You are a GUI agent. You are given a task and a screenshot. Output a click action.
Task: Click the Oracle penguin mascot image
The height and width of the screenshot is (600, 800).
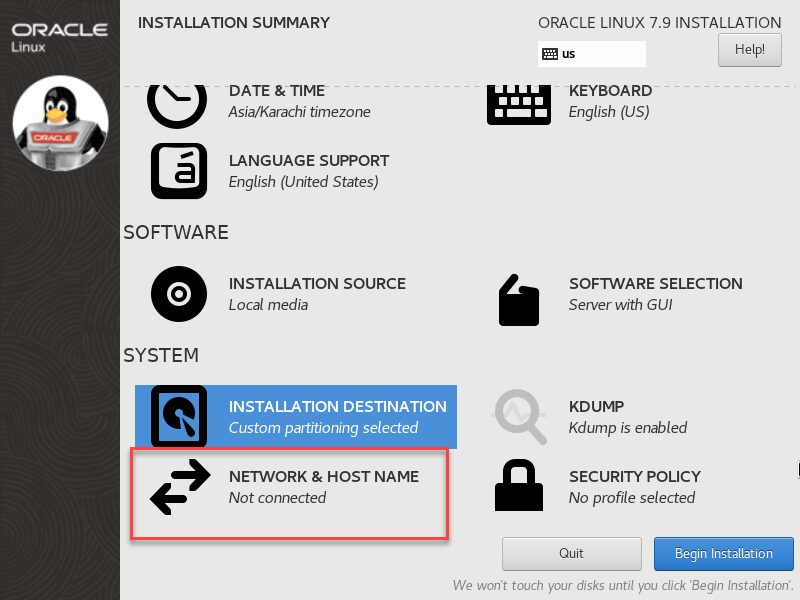[x=60, y=123]
